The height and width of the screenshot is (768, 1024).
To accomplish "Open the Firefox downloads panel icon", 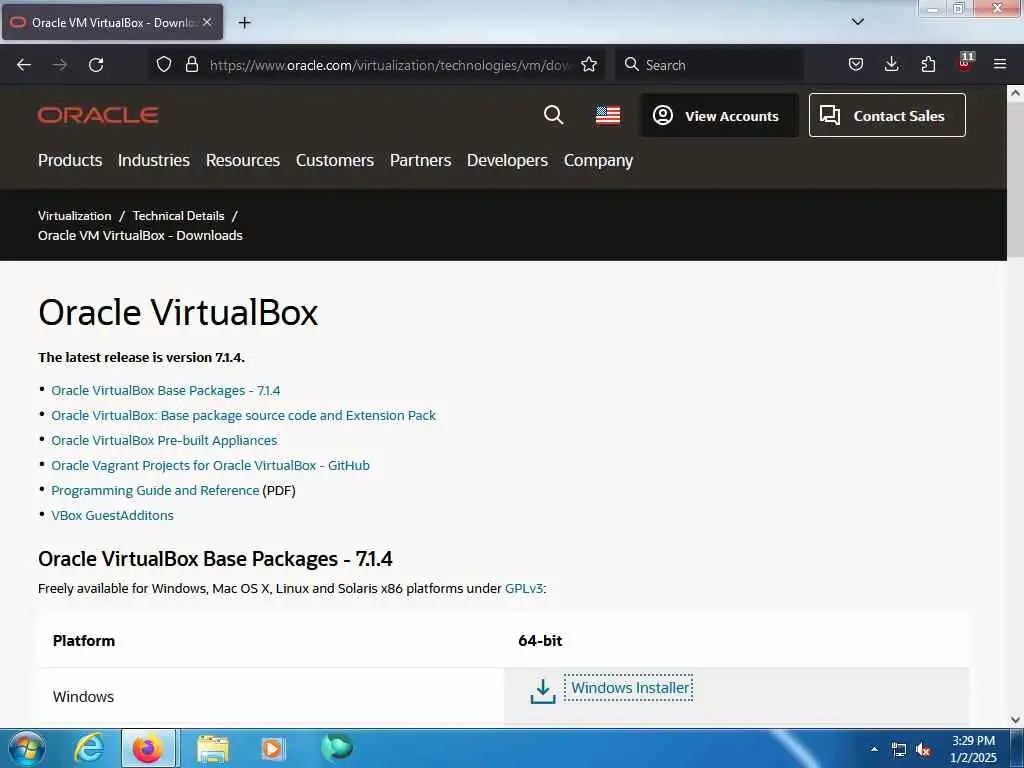I will pyautogui.click(x=891, y=64).
